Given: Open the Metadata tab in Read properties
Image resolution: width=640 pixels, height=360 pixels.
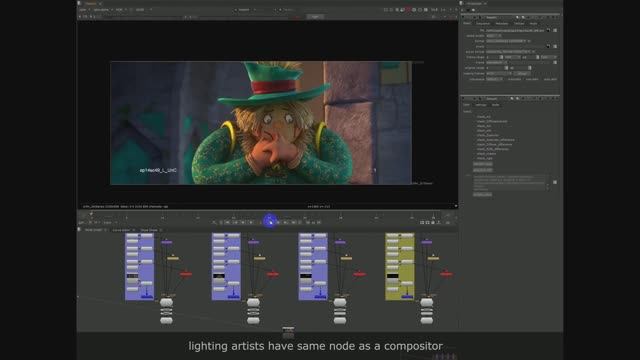Looking at the screenshot, I should coord(502,23).
